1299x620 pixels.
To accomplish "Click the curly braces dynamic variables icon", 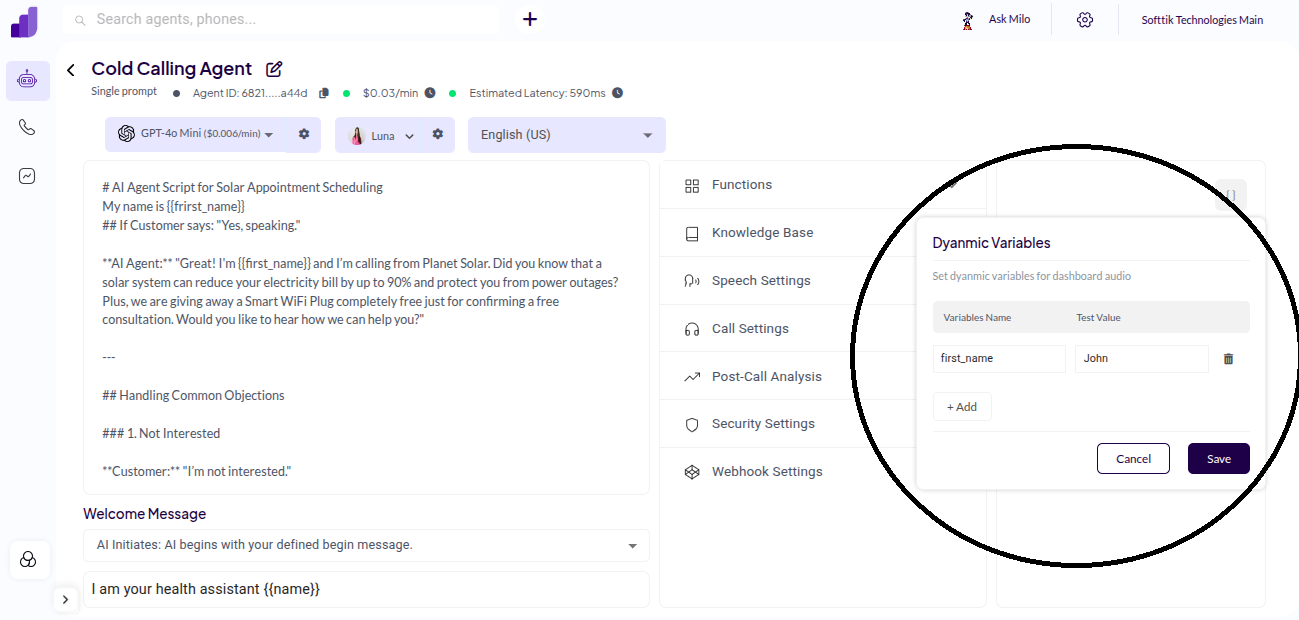I will [1231, 194].
